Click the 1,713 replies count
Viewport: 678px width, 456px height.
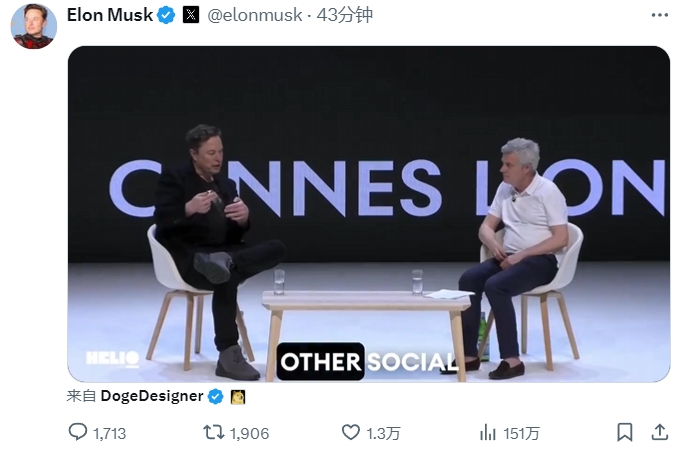(109, 433)
